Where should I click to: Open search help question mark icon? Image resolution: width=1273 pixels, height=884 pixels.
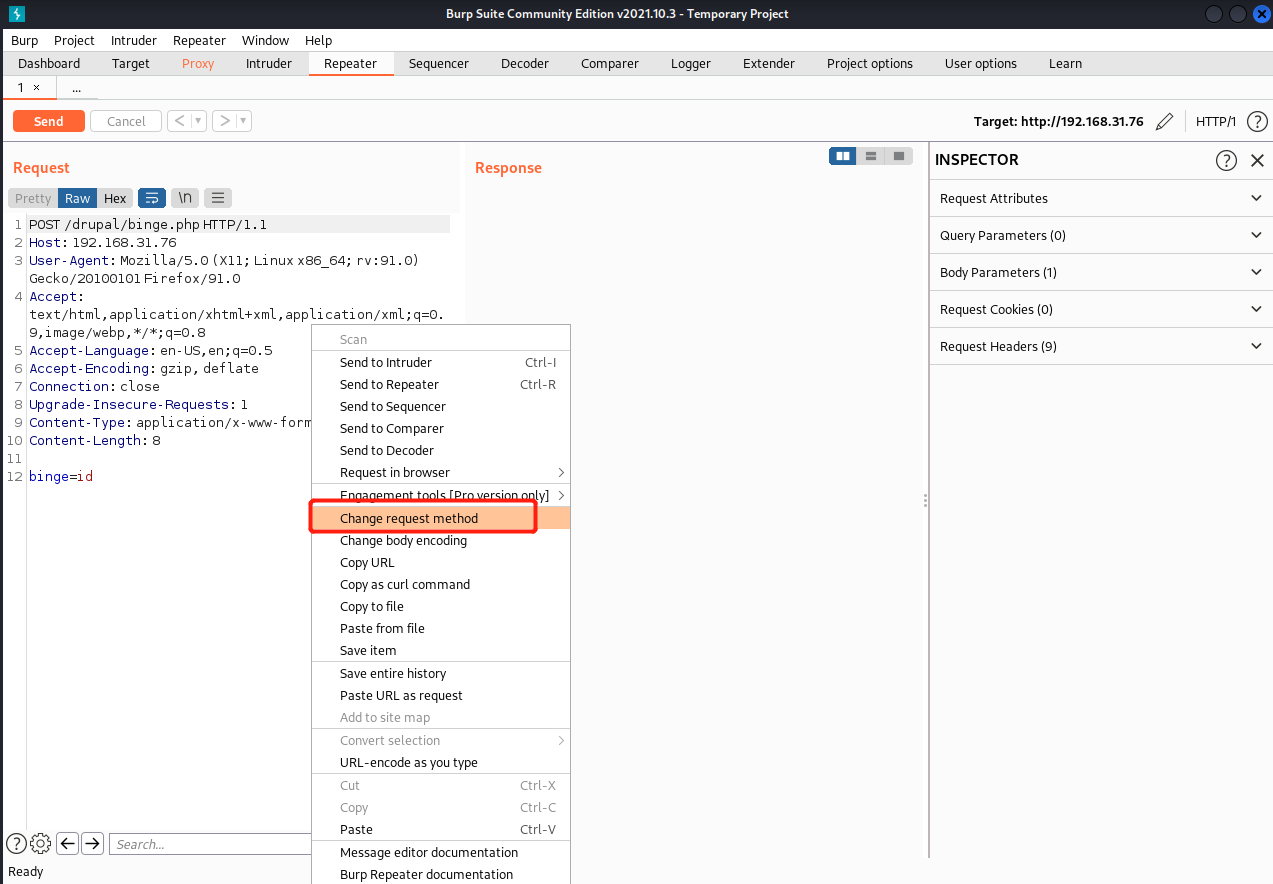16,843
